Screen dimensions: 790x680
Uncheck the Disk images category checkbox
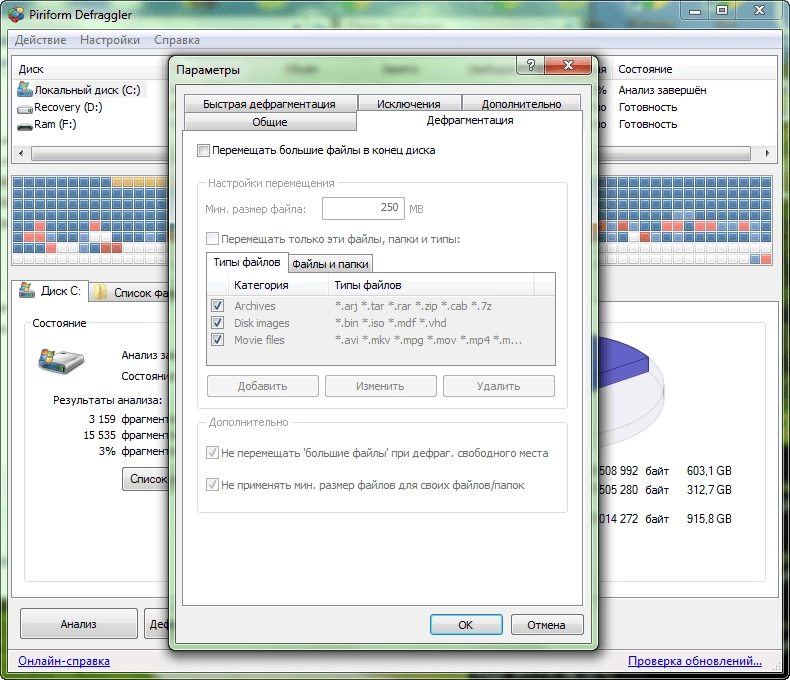pyautogui.click(x=218, y=322)
